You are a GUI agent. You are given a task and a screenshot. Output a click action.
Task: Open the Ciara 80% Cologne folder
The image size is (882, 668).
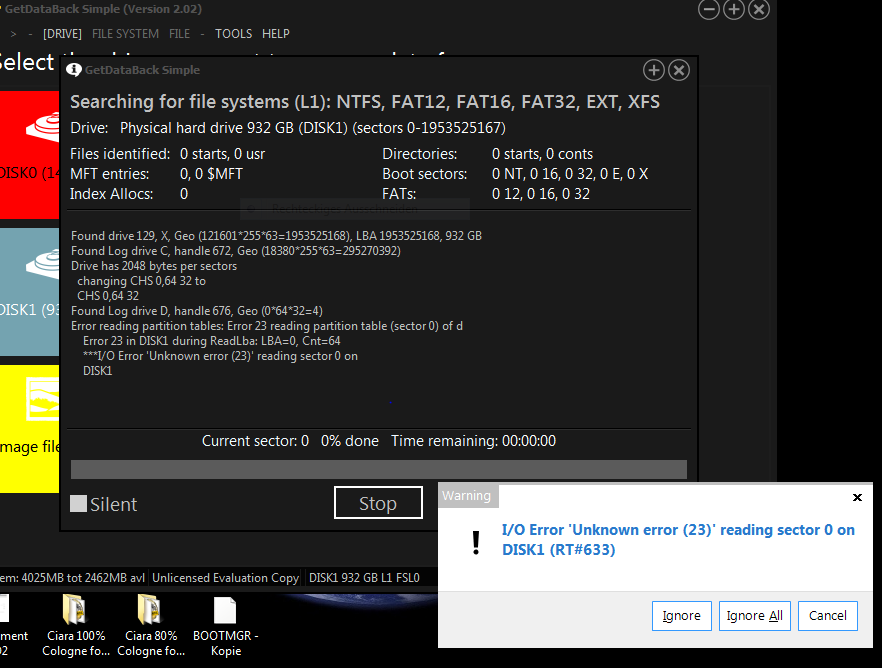(x=151, y=625)
